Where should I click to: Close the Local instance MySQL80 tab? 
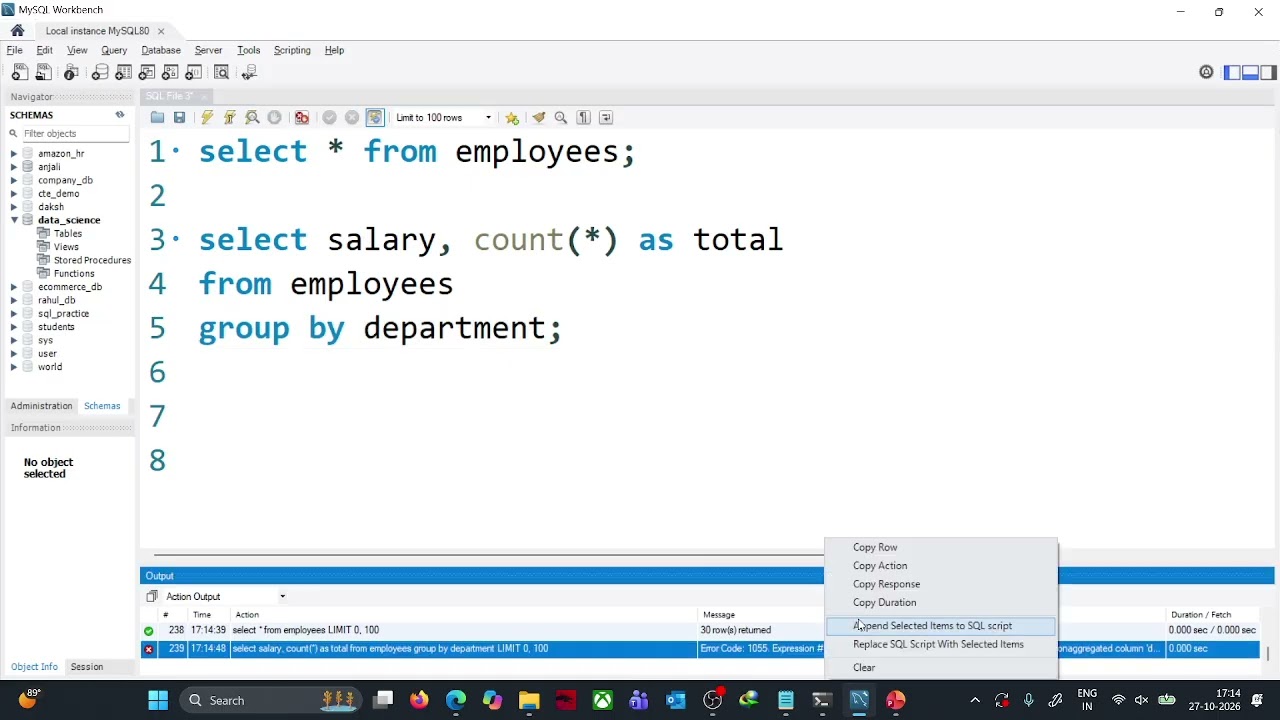[161, 31]
